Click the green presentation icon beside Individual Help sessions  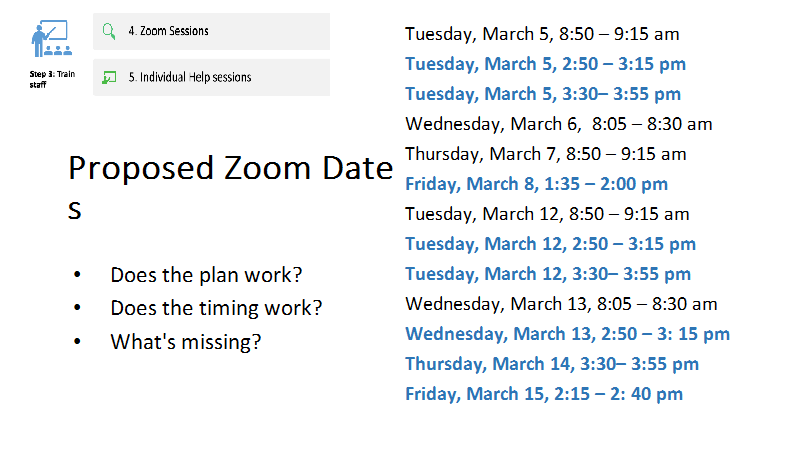[109, 78]
